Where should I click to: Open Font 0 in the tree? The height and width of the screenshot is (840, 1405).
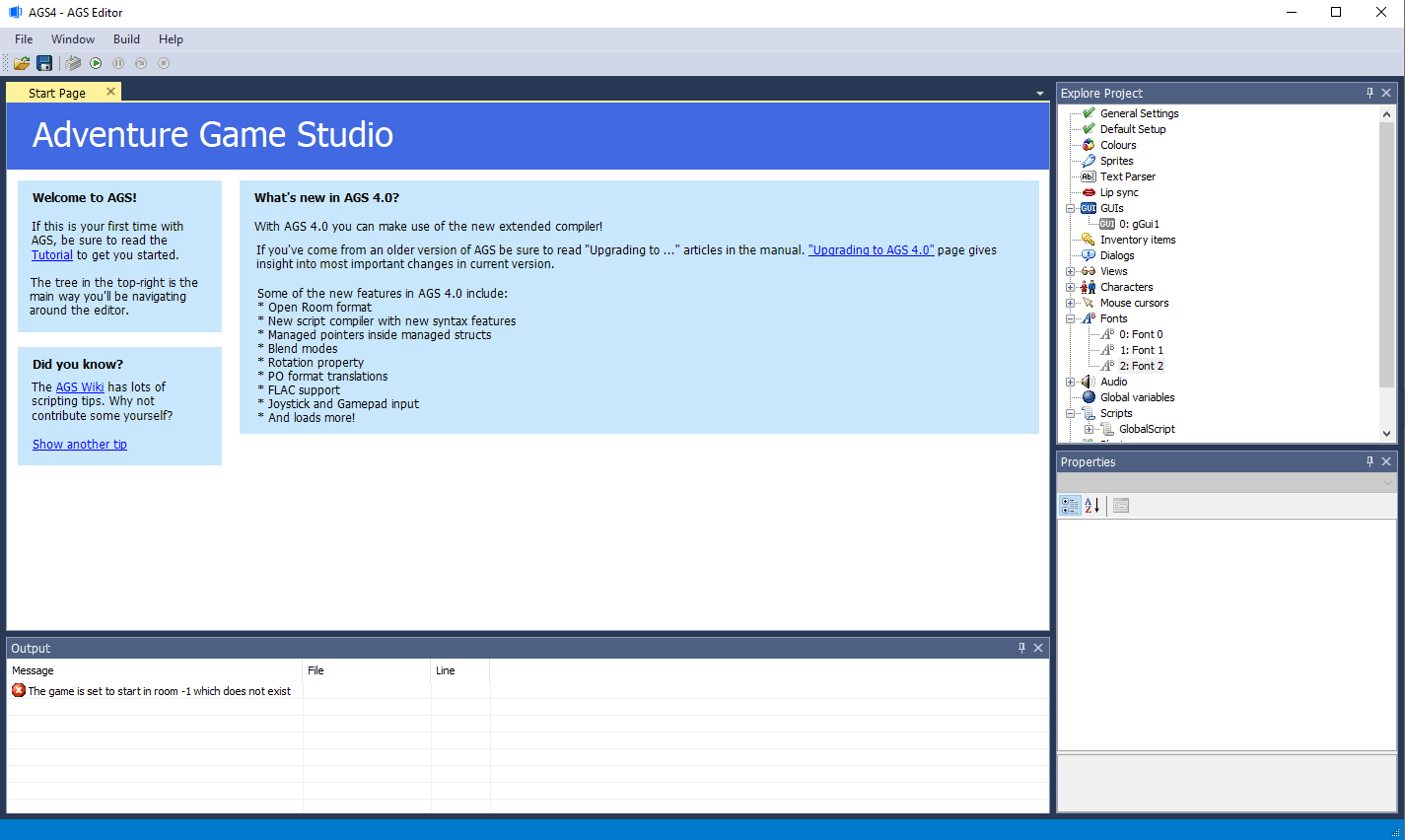tap(1141, 334)
